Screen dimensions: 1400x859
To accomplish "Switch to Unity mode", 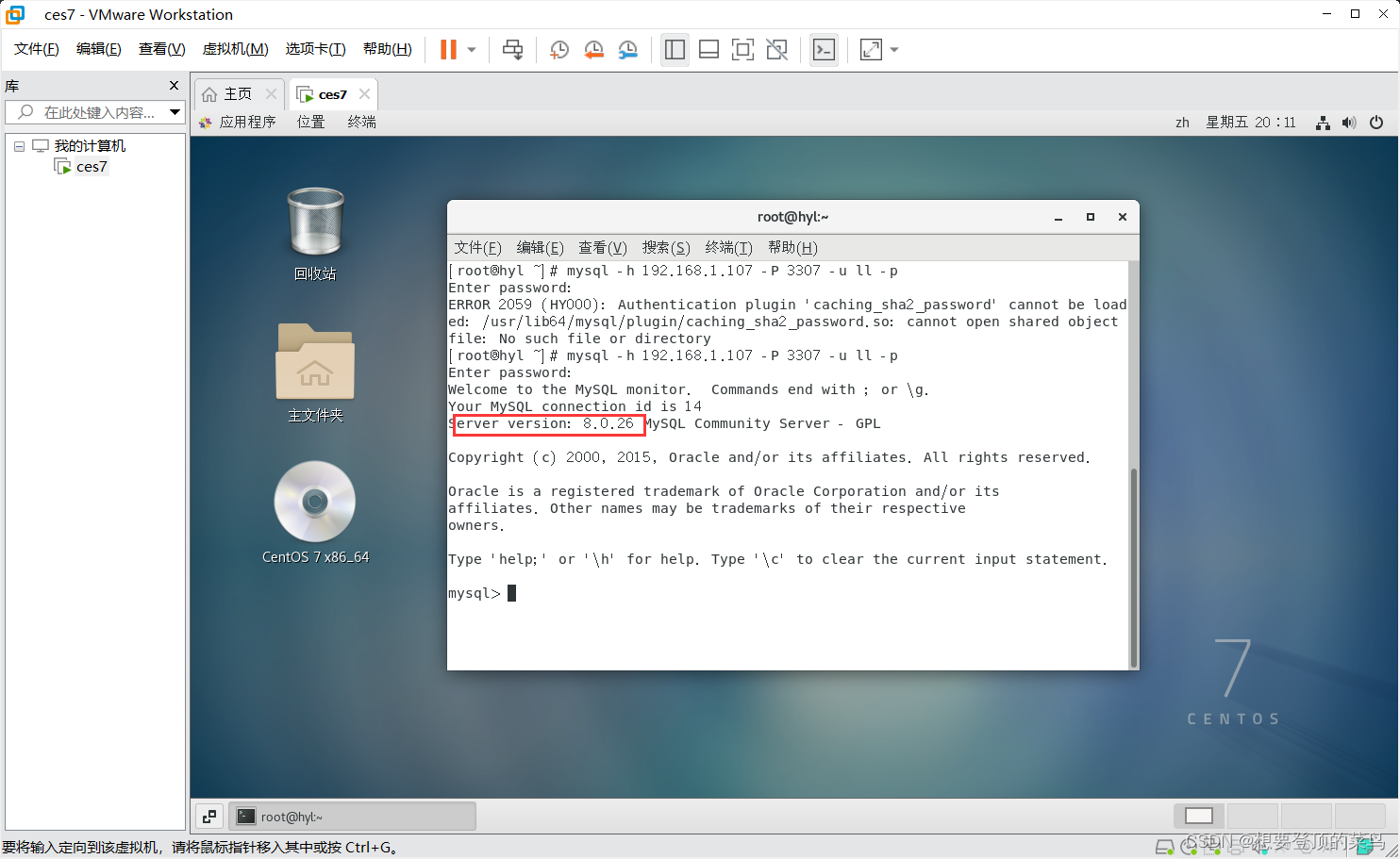I will [x=776, y=50].
